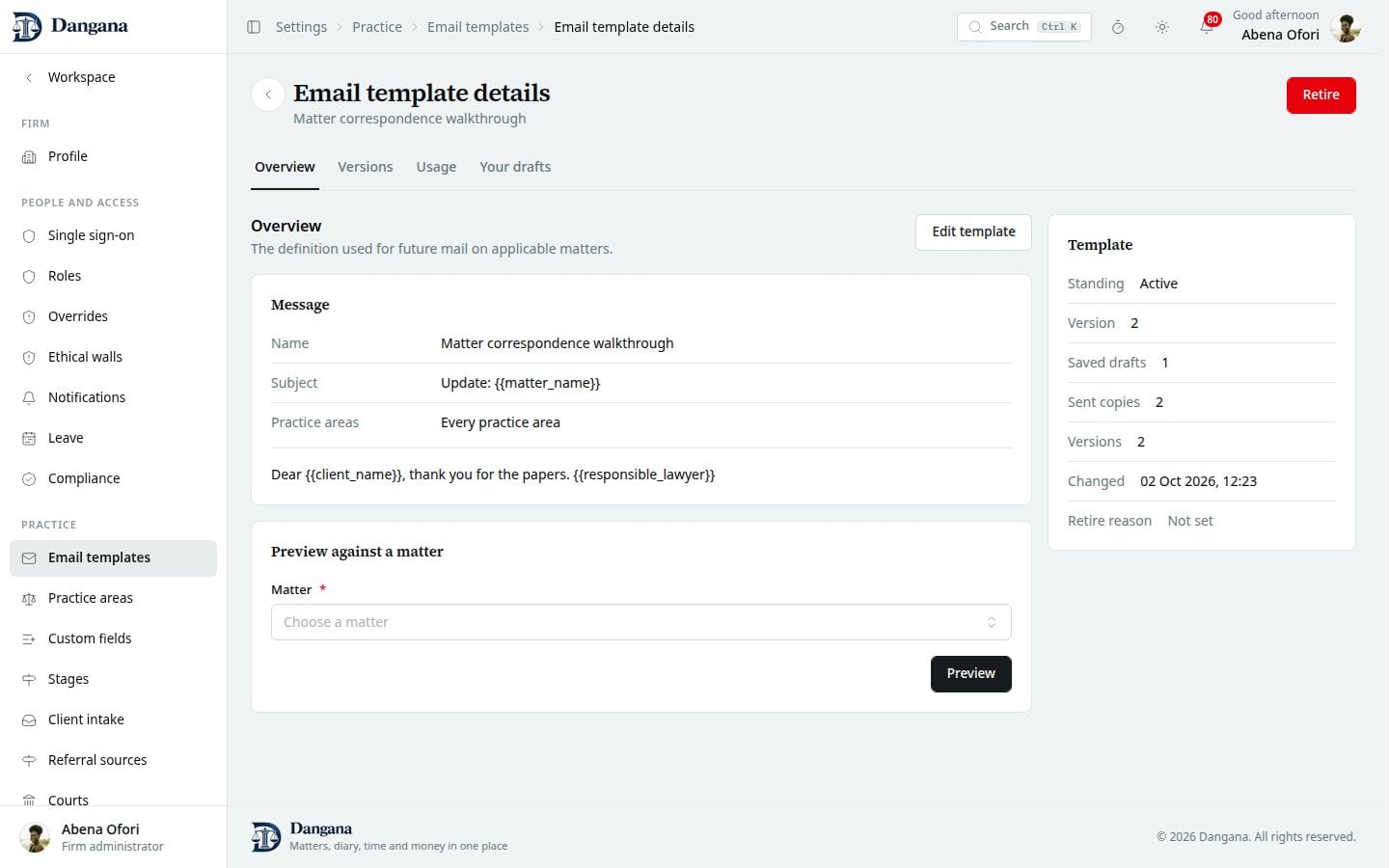Image resolution: width=1389 pixels, height=868 pixels.
Task: Click the footer Dangana logo
Action: click(266, 837)
